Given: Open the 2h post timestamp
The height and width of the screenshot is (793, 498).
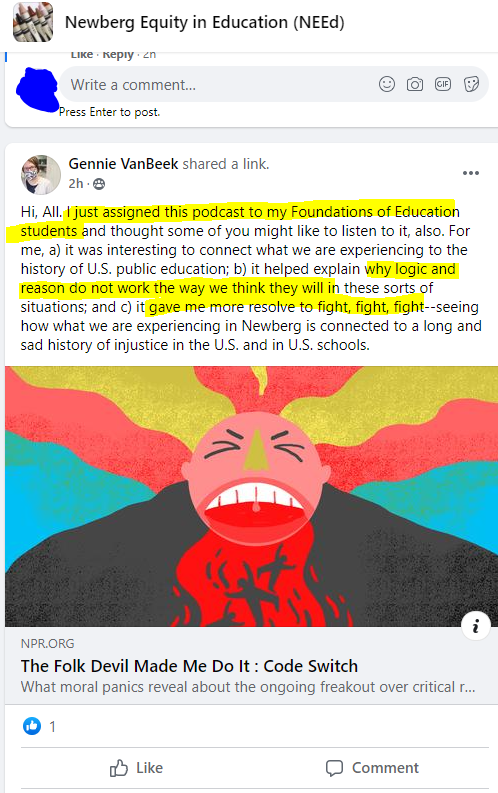Looking at the screenshot, I should point(76,184).
